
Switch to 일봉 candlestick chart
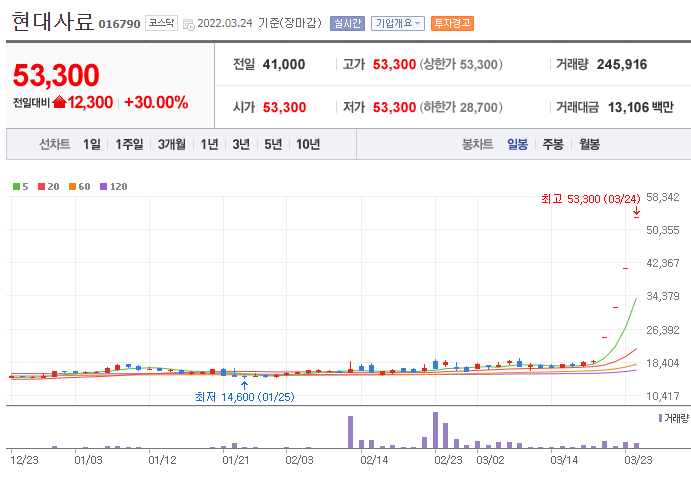(x=517, y=144)
